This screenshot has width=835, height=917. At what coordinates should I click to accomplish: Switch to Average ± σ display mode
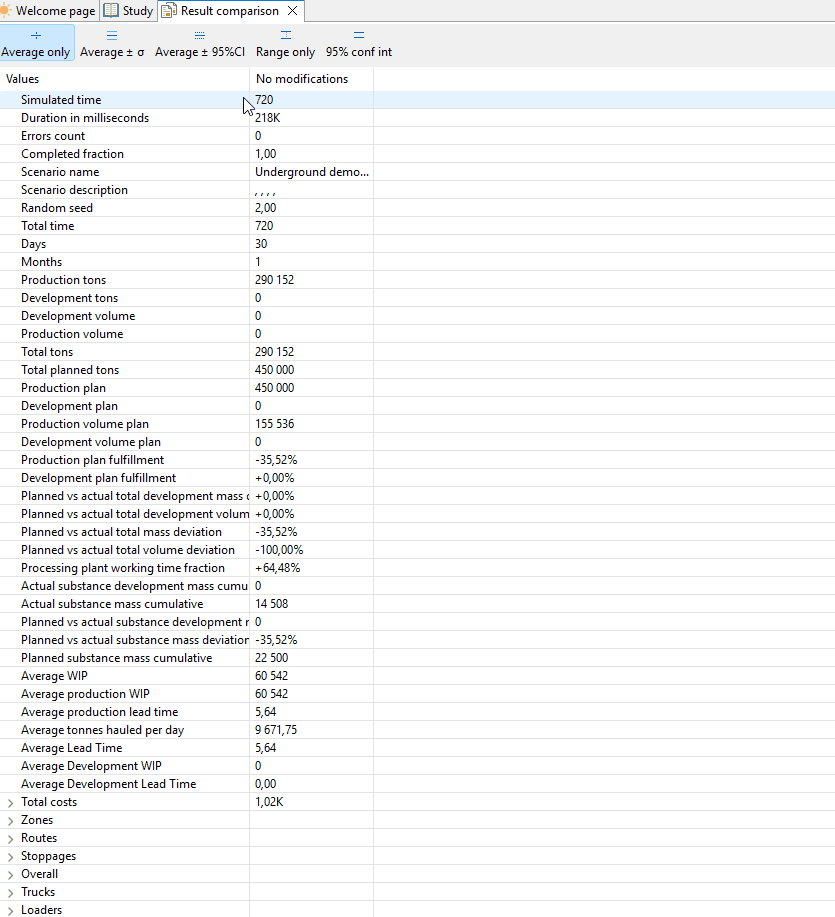point(112,43)
